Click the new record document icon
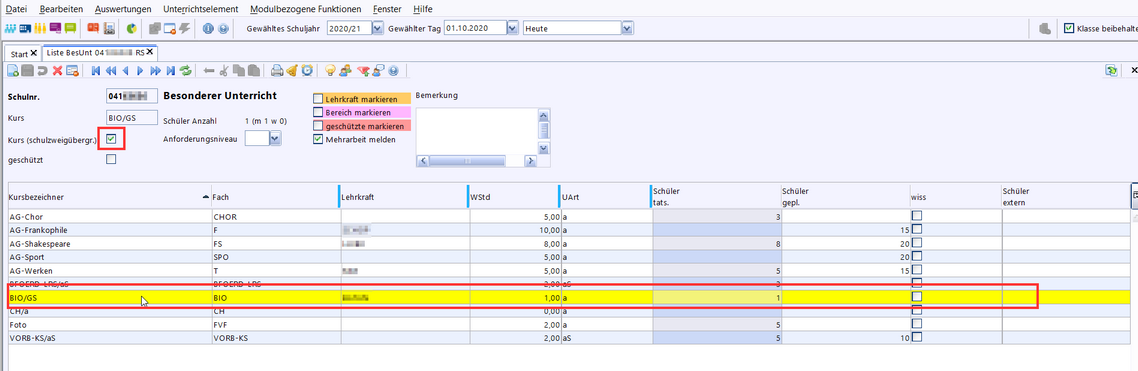Viewport: 1138px width, 371px height. [12, 71]
